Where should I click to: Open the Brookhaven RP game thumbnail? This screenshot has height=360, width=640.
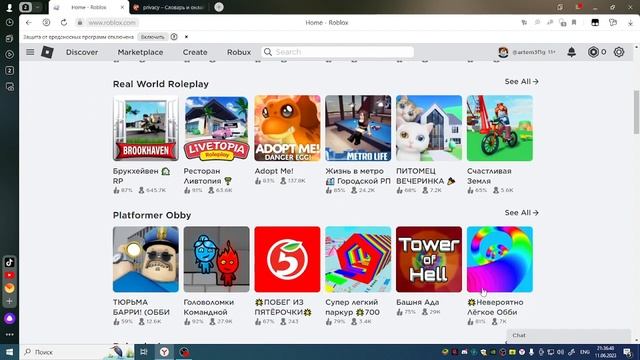tap(146, 128)
